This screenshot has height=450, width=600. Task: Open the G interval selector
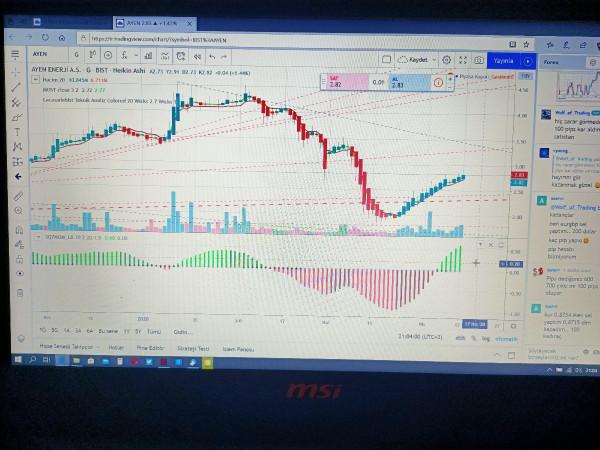[x=77, y=55]
